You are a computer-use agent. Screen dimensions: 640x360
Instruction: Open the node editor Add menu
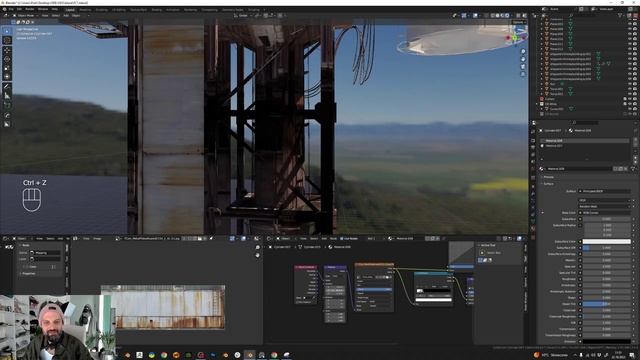click(324, 238)
